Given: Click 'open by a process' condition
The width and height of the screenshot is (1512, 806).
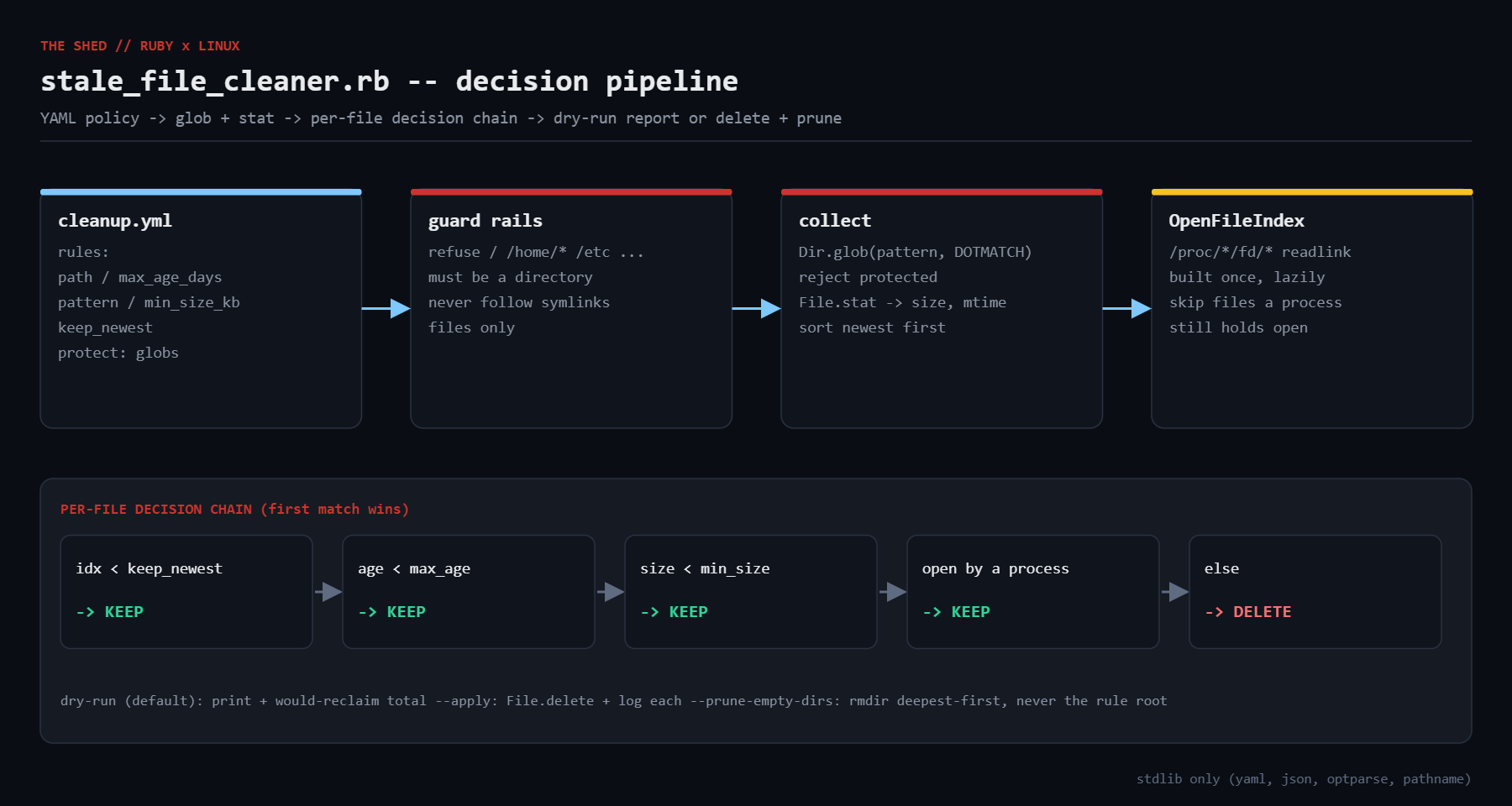Looking at the screenshot, I should pos(995,568).
